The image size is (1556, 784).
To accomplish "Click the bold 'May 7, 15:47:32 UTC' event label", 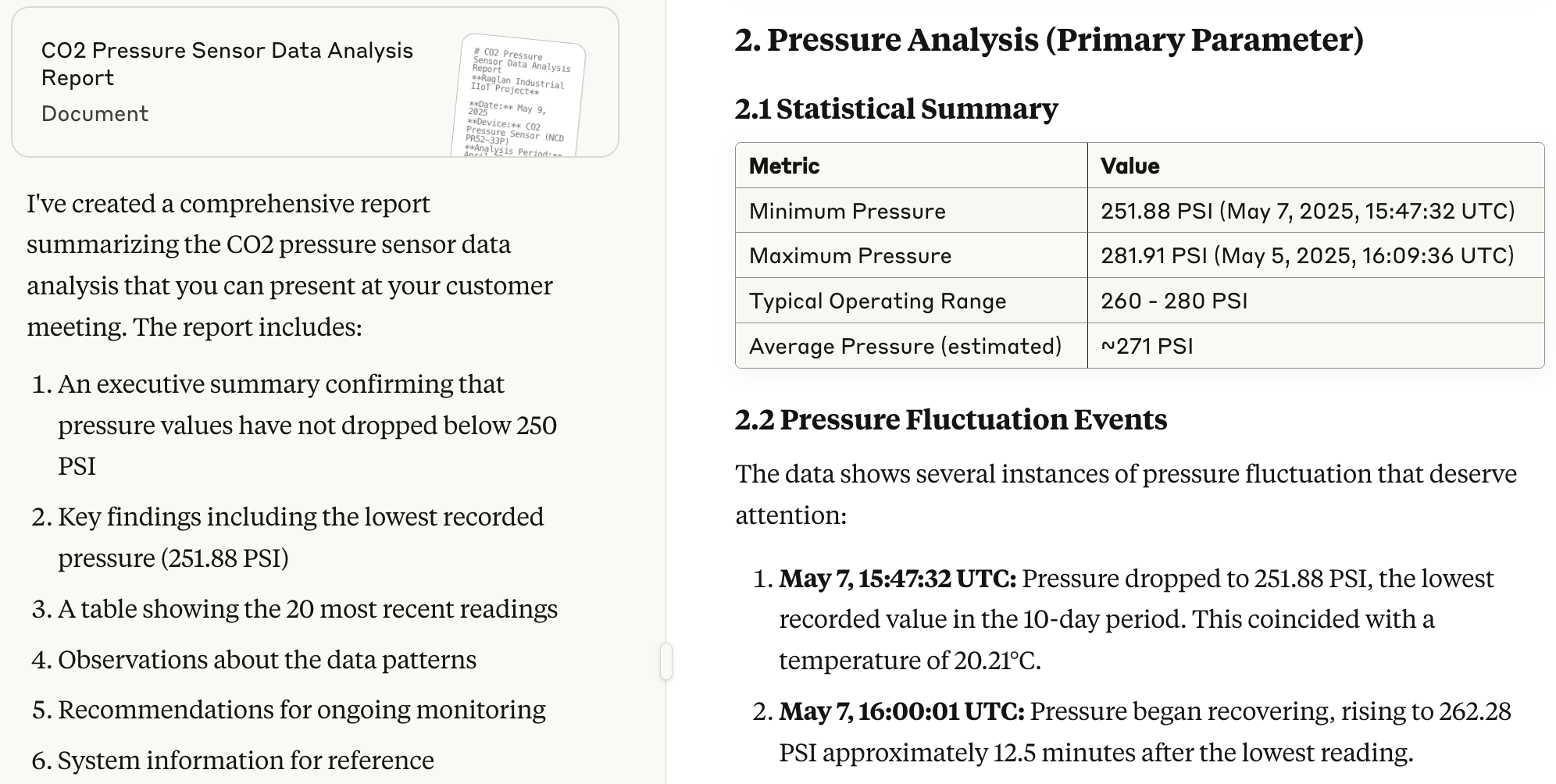I will (x=898, y=579).
